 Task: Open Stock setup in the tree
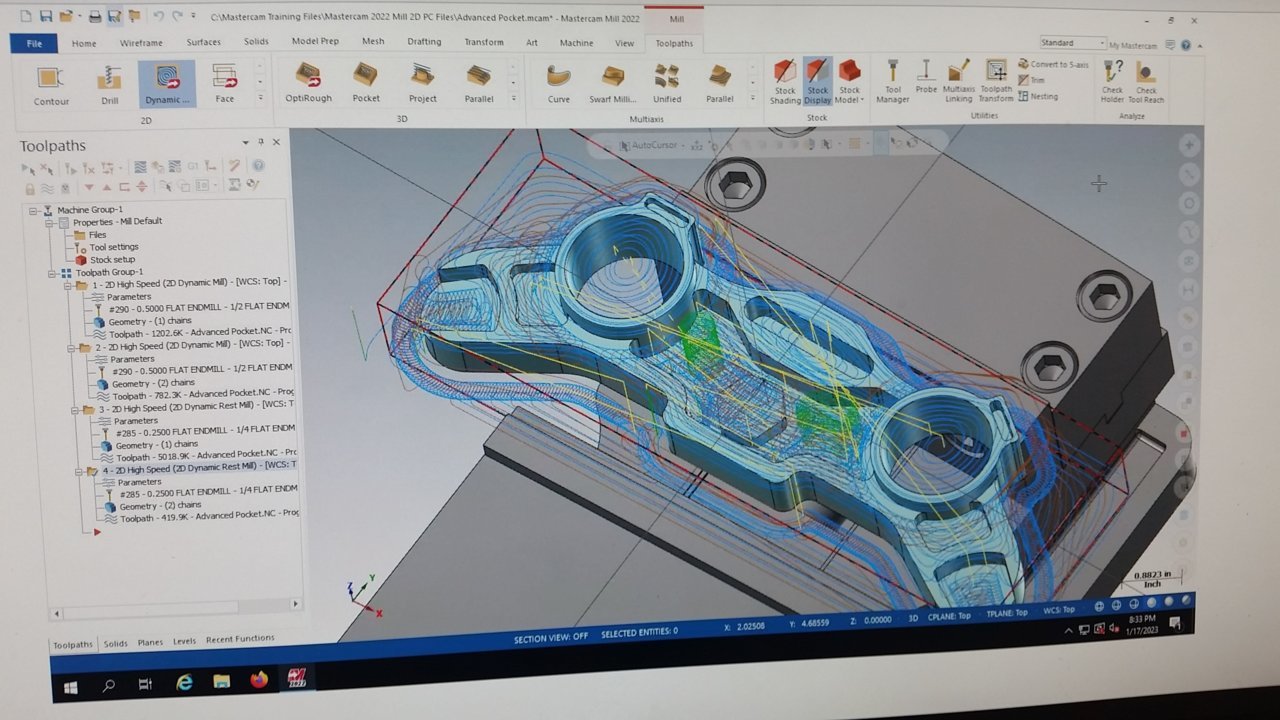pyautogui.click(x=104, y=260)
